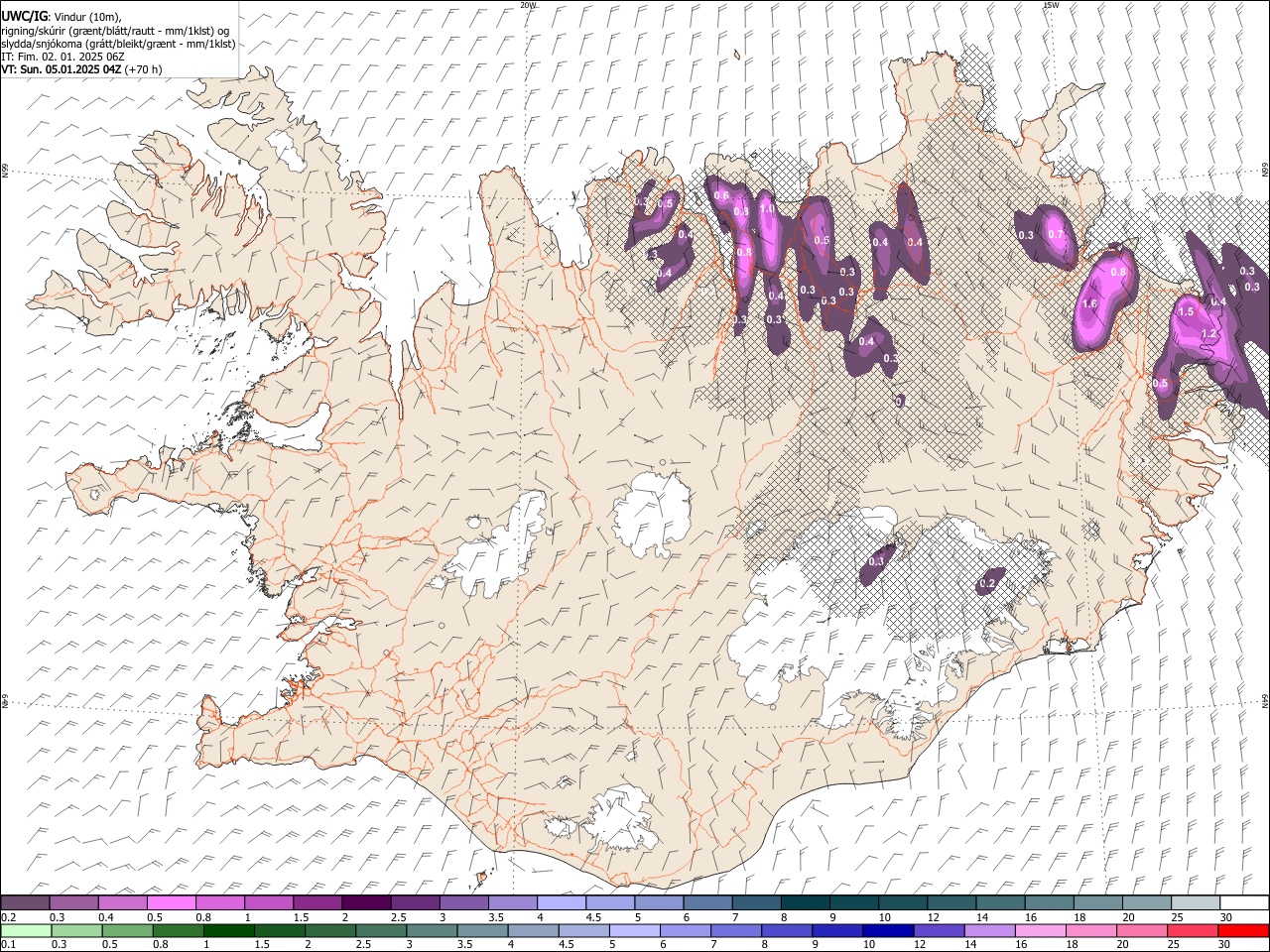Click the crimson swatch labeled 25, lower scale
Image resolution: width=1270 pixels, height=952 pixels.
(x=1193, y=931)
